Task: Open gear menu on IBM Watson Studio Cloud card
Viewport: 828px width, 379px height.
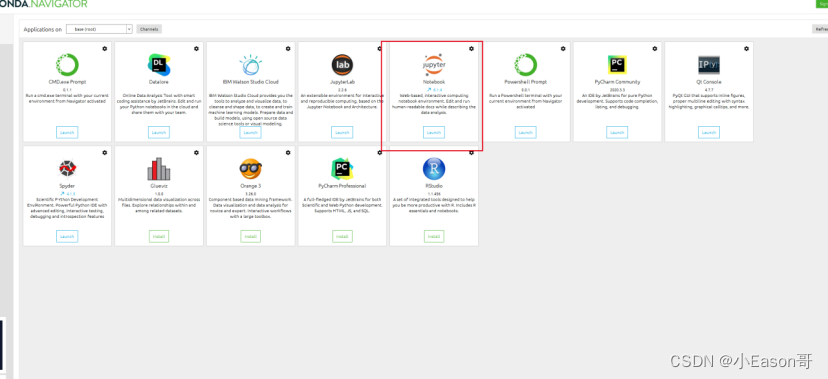Action: click(288, 49)
